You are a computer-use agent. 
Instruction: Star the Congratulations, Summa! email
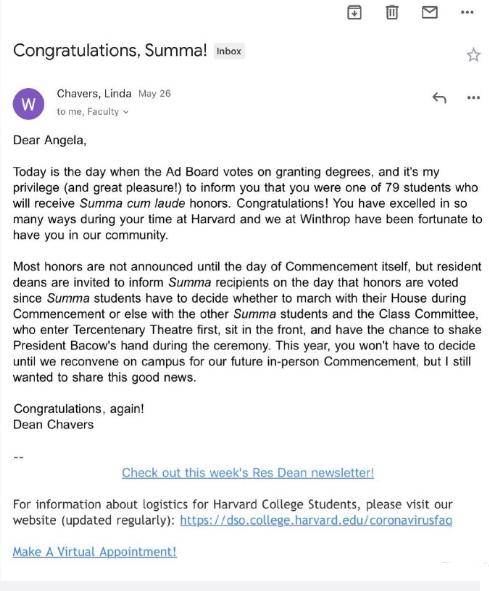474,55
